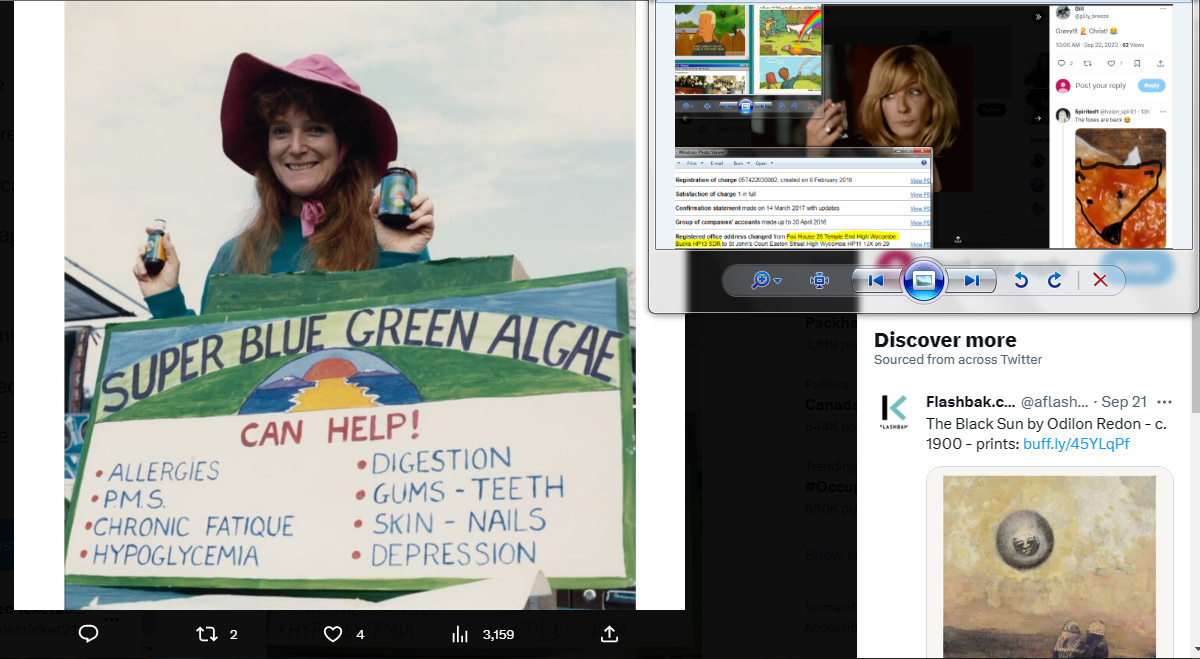
Task: Play slide show in Photo Viewer
Action: 925,281
